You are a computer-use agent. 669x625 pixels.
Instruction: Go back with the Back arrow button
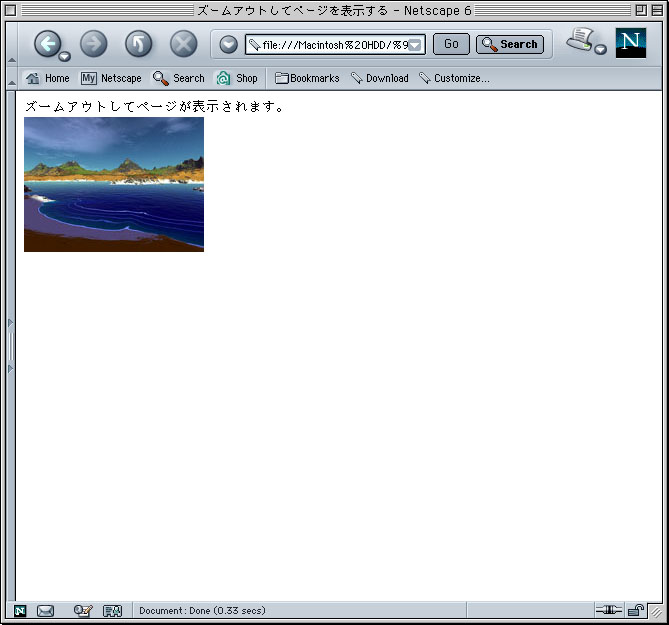click(47, 44)
